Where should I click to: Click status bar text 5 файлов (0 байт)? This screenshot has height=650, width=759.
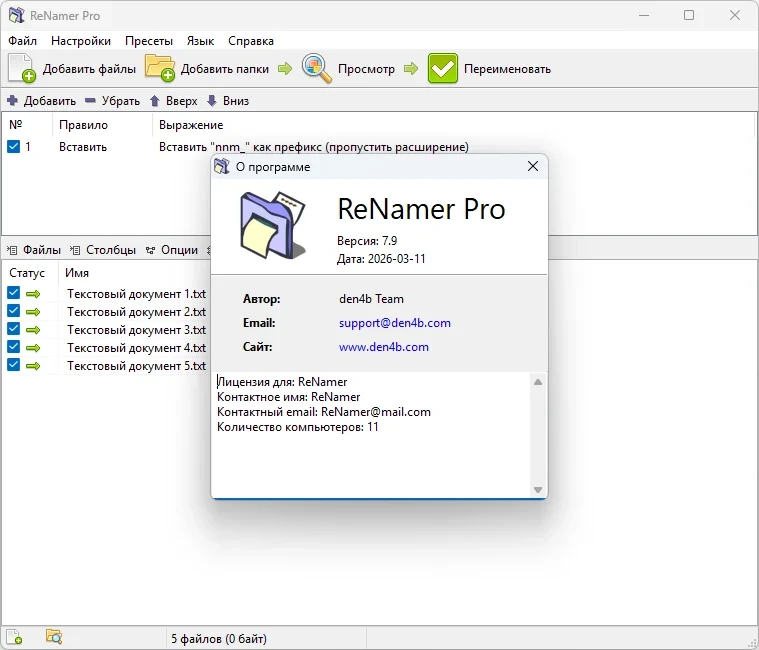click(219, 639)
